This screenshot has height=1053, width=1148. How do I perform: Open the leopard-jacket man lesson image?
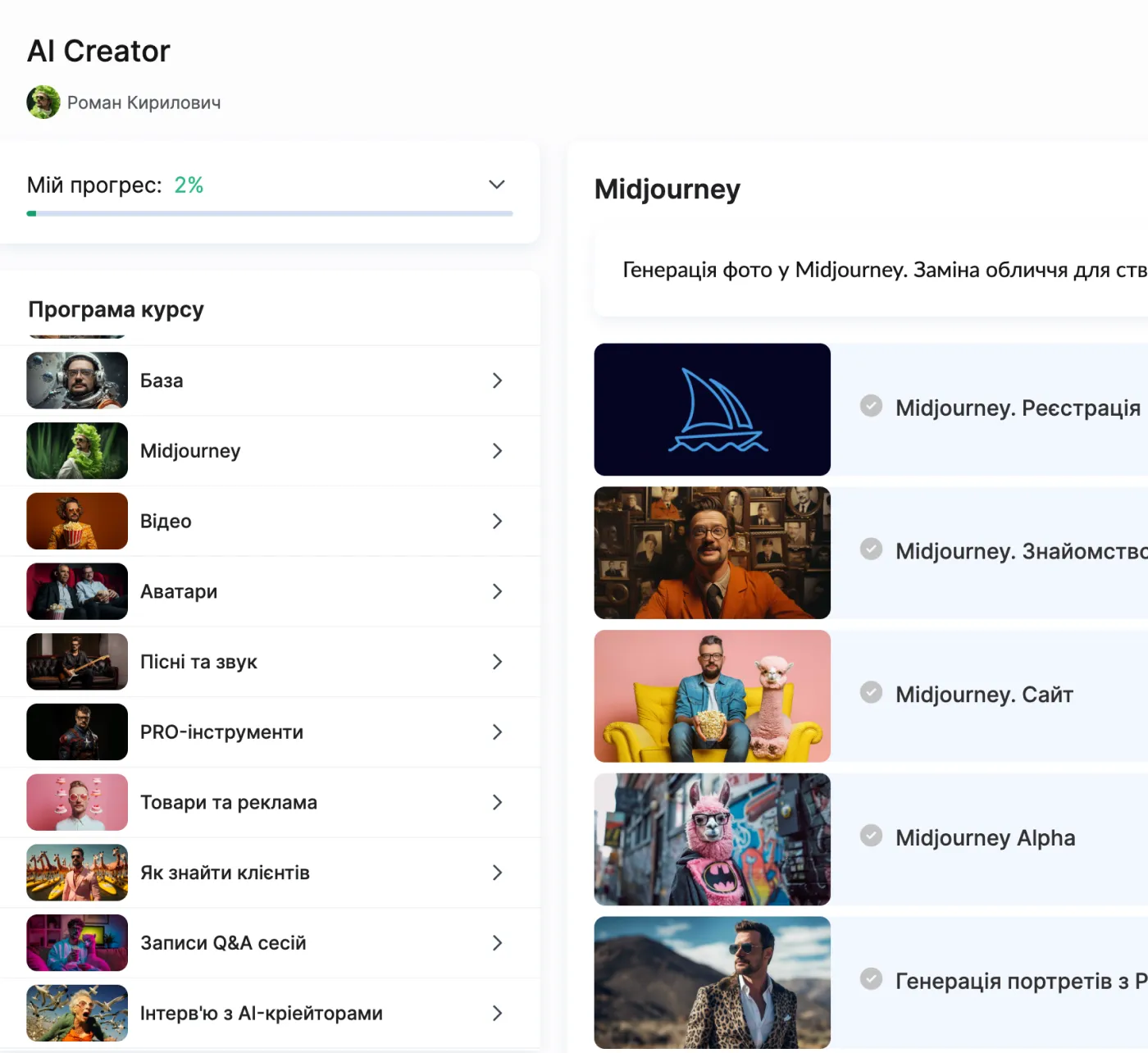[x=713, y=982]
